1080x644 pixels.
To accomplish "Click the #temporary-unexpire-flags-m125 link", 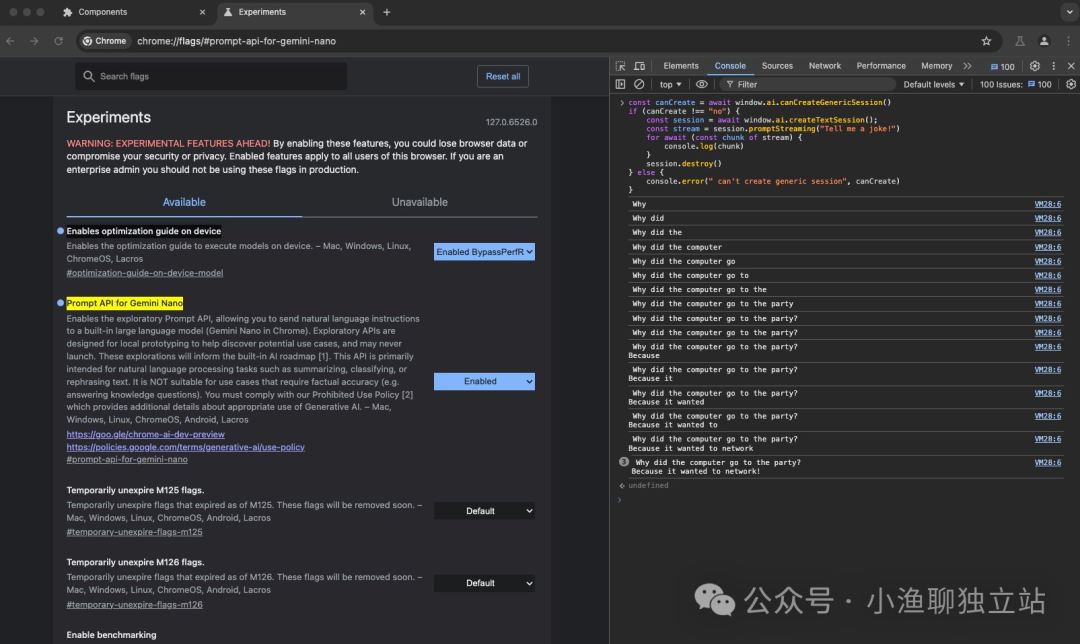I will click(x=134, y=532).
